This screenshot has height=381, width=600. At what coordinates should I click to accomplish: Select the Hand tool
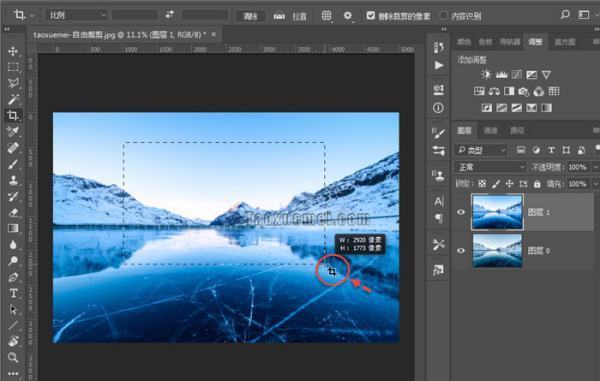[13, 341]
